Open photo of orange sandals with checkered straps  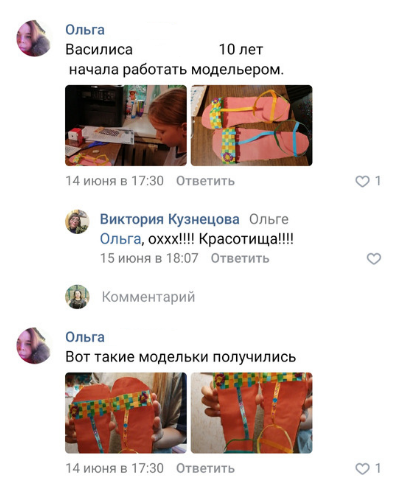[x=126, y=413]
